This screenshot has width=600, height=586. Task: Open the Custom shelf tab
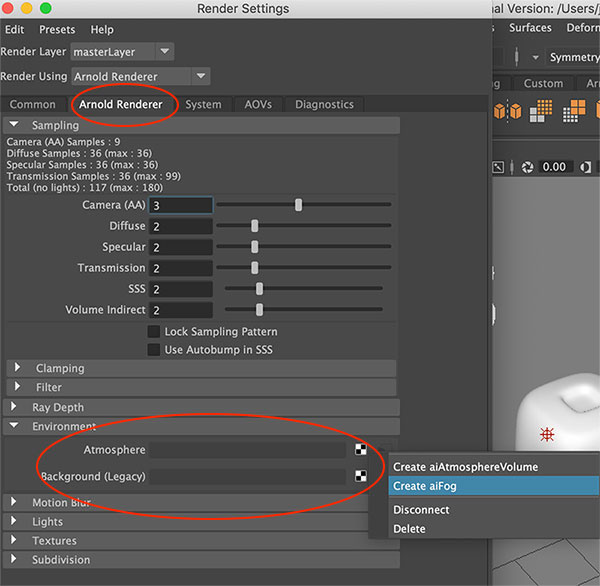pos(543,83)
